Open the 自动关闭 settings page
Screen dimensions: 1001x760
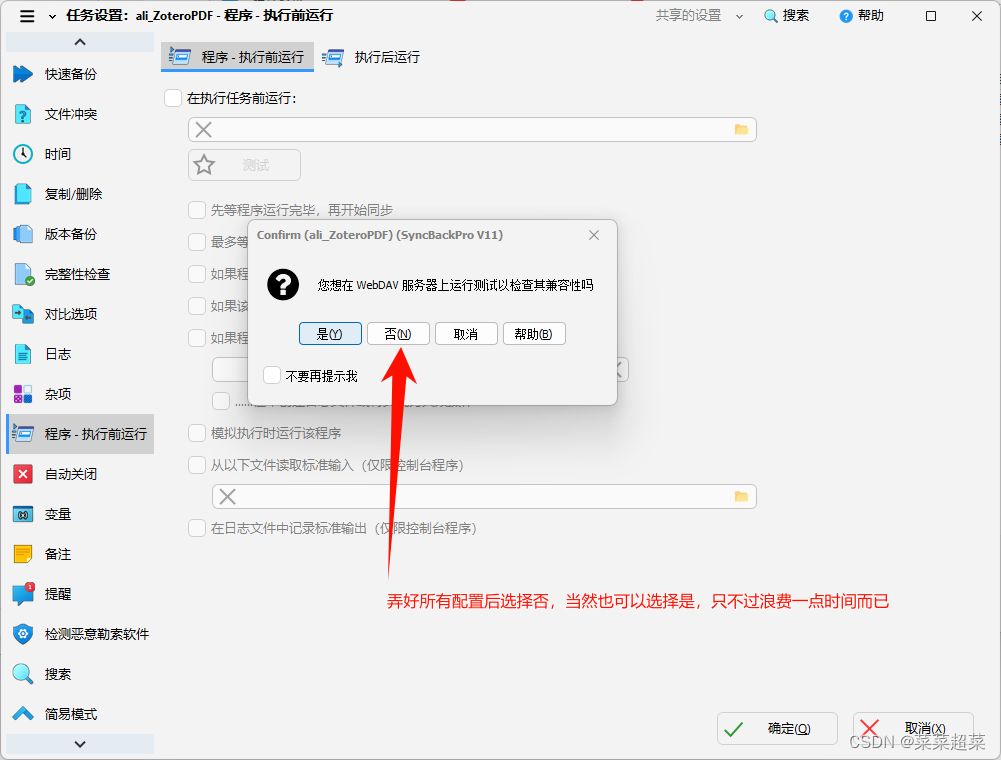(80, 474)
